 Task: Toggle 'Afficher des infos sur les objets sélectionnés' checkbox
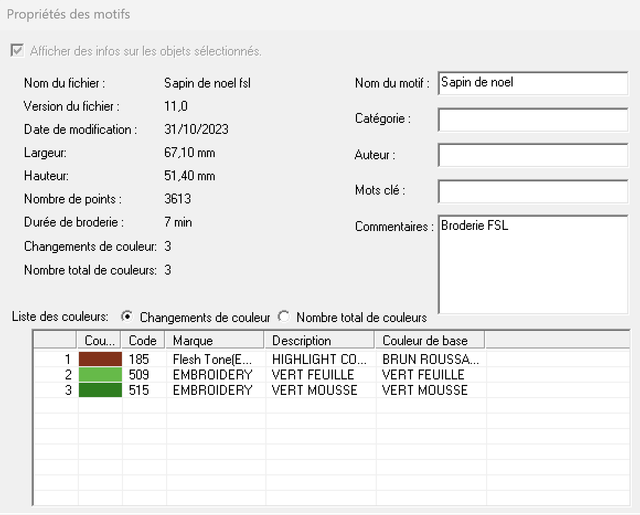15,51
